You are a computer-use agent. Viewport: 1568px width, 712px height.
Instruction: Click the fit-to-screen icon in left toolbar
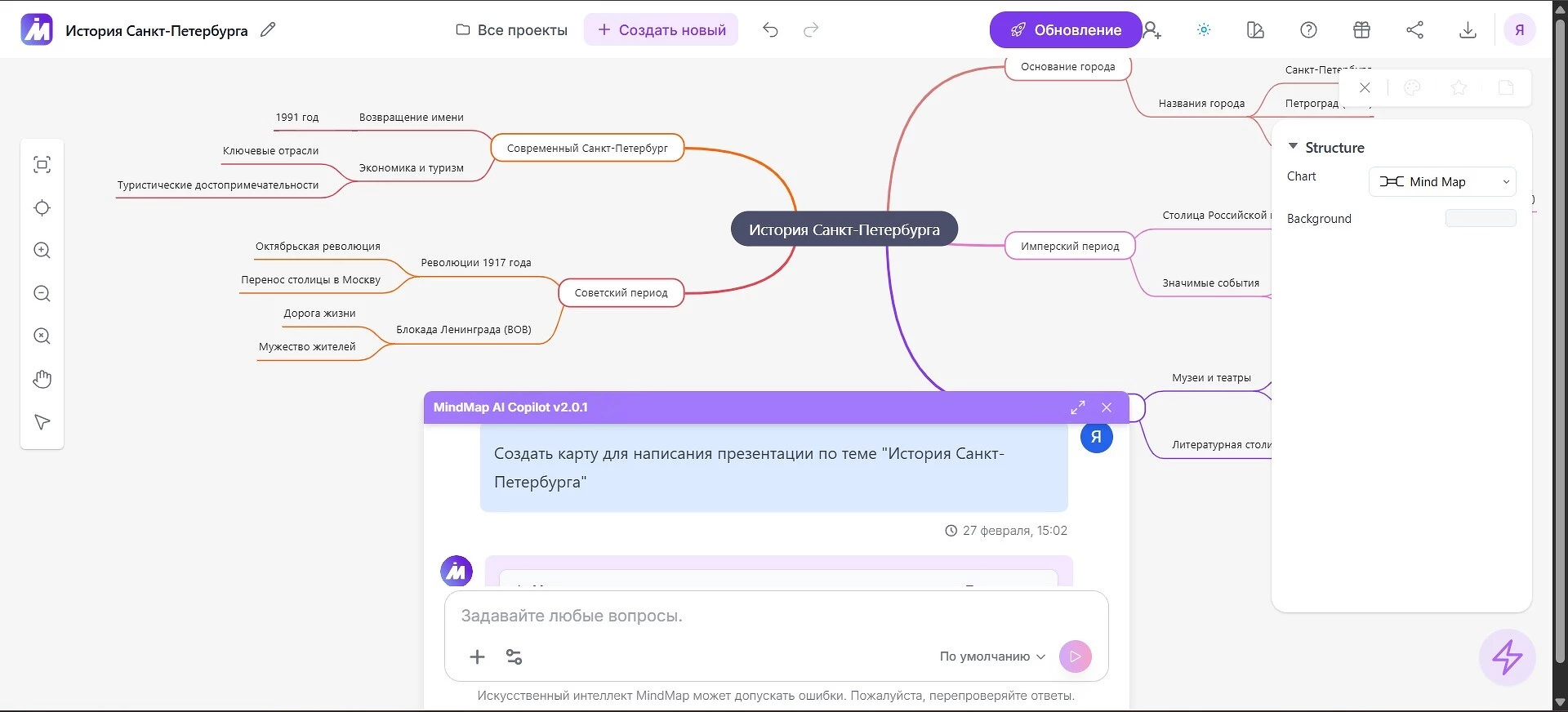(x=42, y=165)
